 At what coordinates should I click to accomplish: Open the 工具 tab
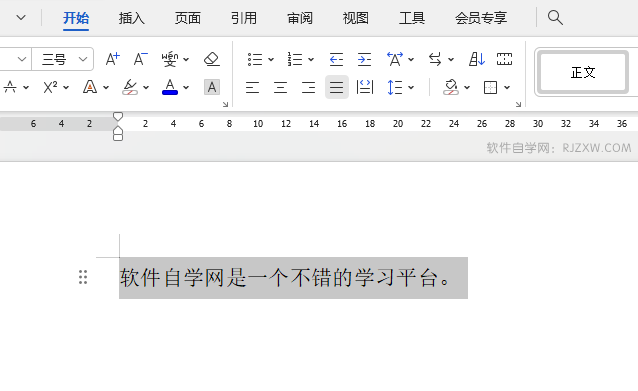pos(412,18)
